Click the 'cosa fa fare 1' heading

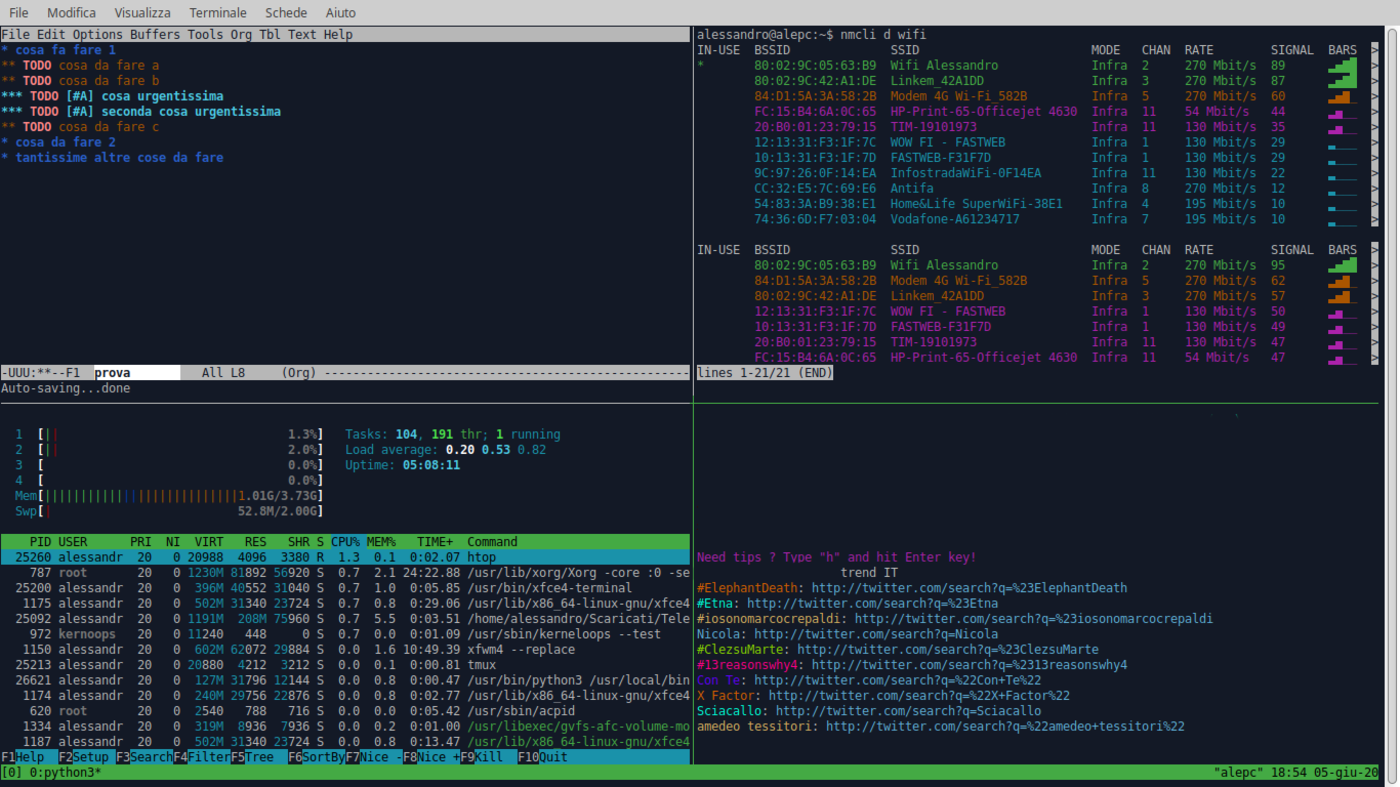[65, 50]
